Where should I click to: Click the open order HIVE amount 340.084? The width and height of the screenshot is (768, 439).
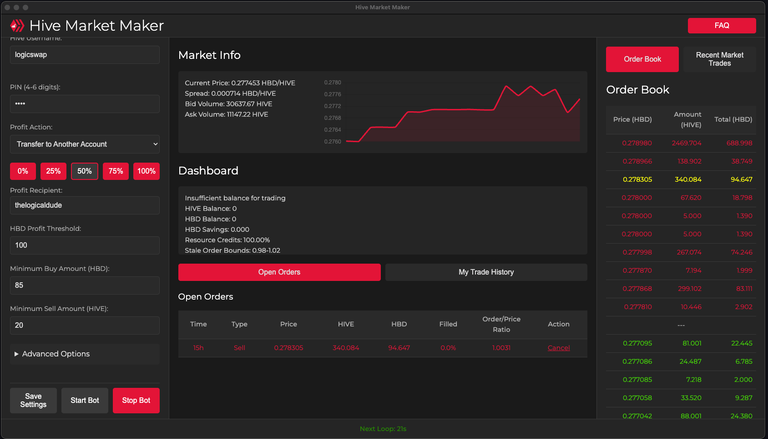[x=346, y=348]
